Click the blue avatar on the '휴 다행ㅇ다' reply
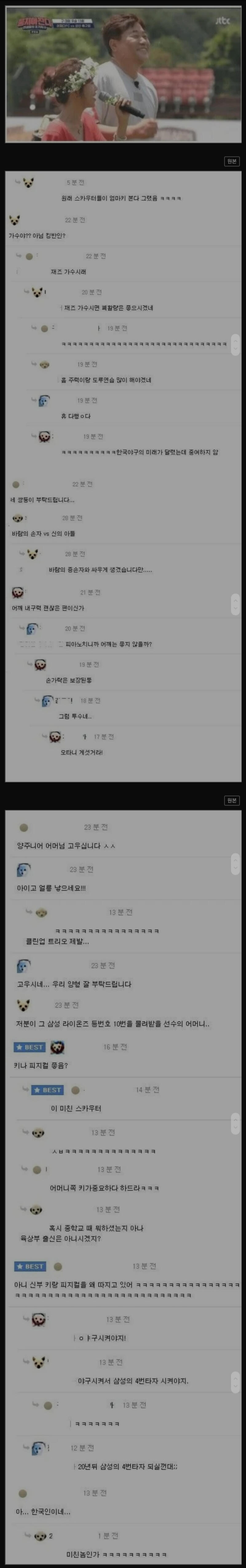Screen dimensions: 246x1568 point(44,400)
